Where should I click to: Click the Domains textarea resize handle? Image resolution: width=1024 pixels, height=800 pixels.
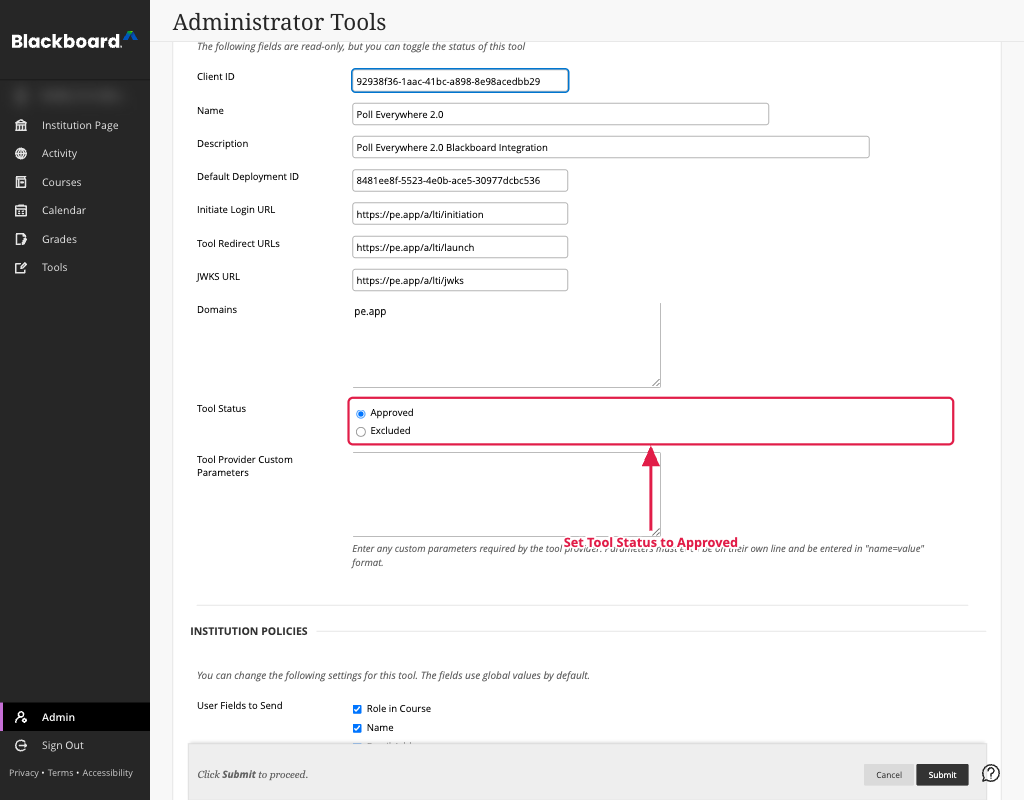pos(656,383)
